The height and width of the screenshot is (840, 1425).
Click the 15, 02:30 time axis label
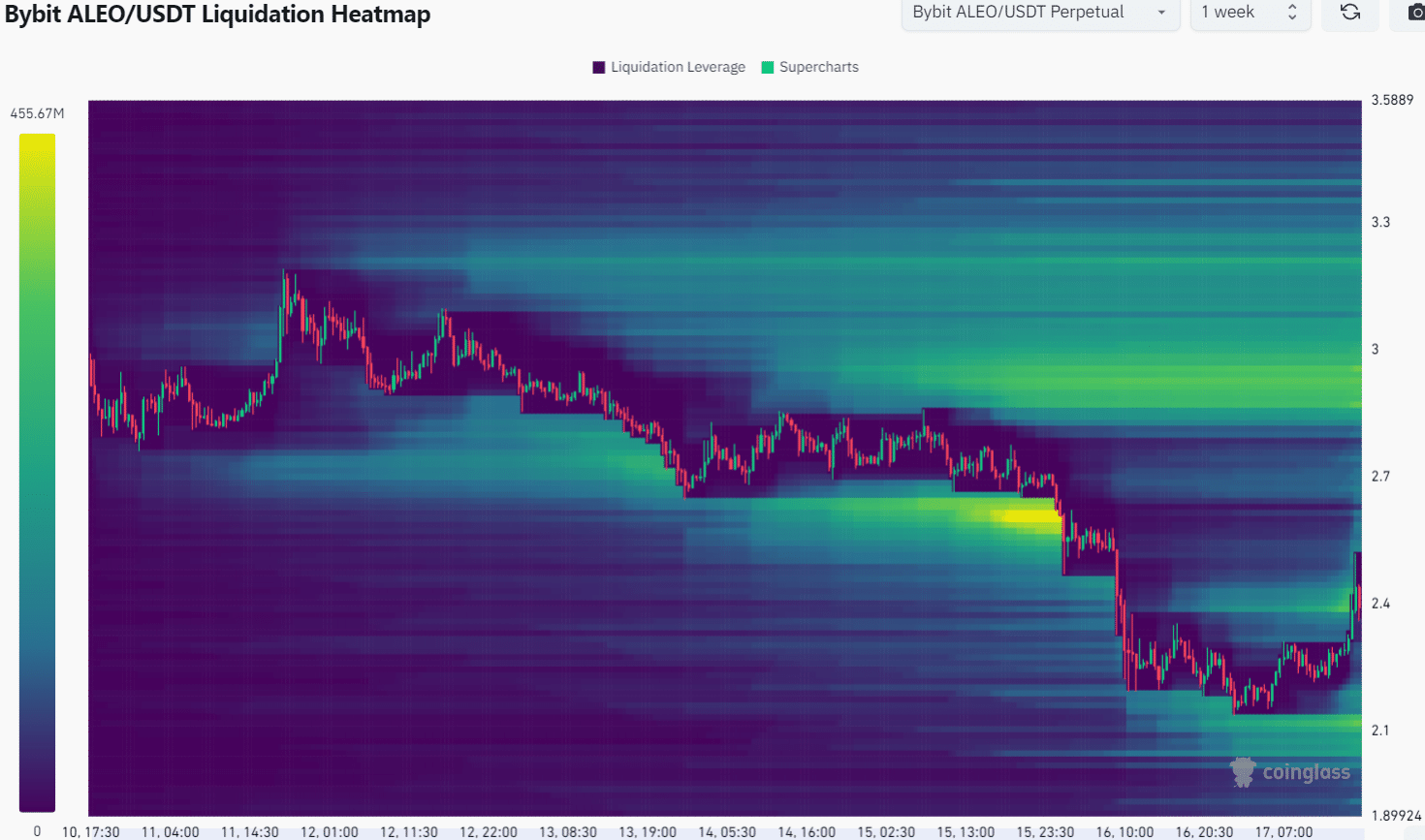886,832
